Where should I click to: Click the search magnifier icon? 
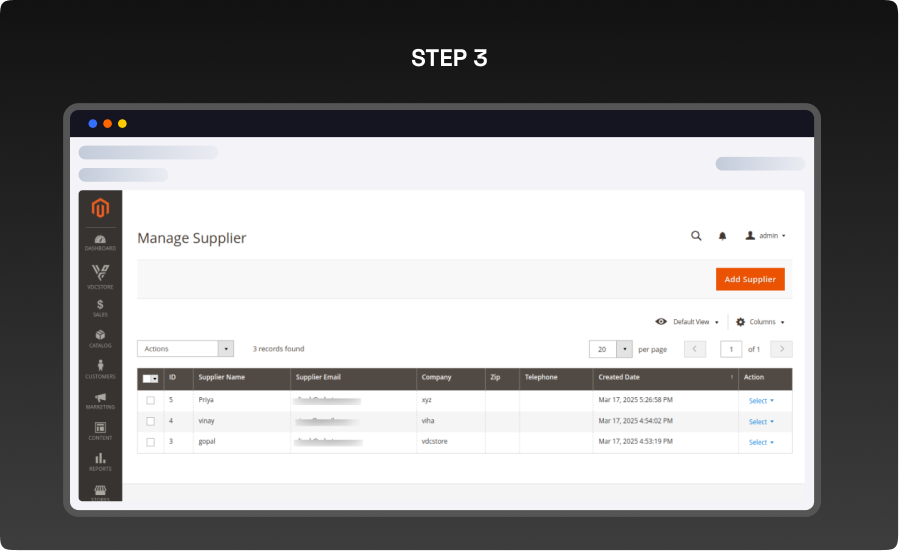point(696,236)
